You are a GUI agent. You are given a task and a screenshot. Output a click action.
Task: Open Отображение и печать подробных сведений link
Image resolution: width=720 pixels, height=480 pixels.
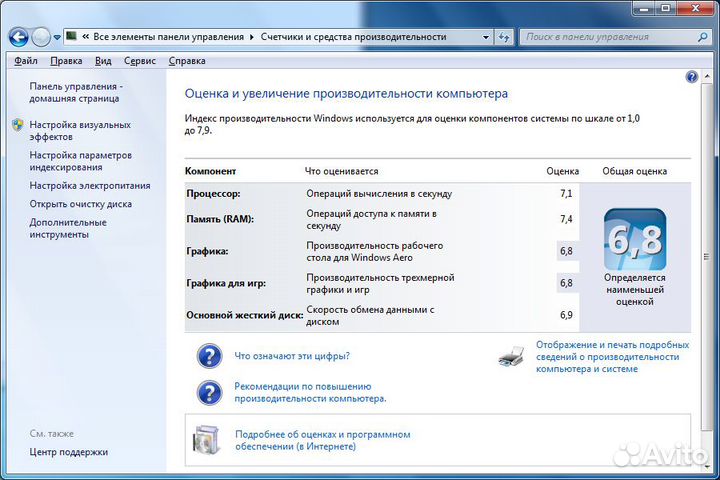coord(612,357)
